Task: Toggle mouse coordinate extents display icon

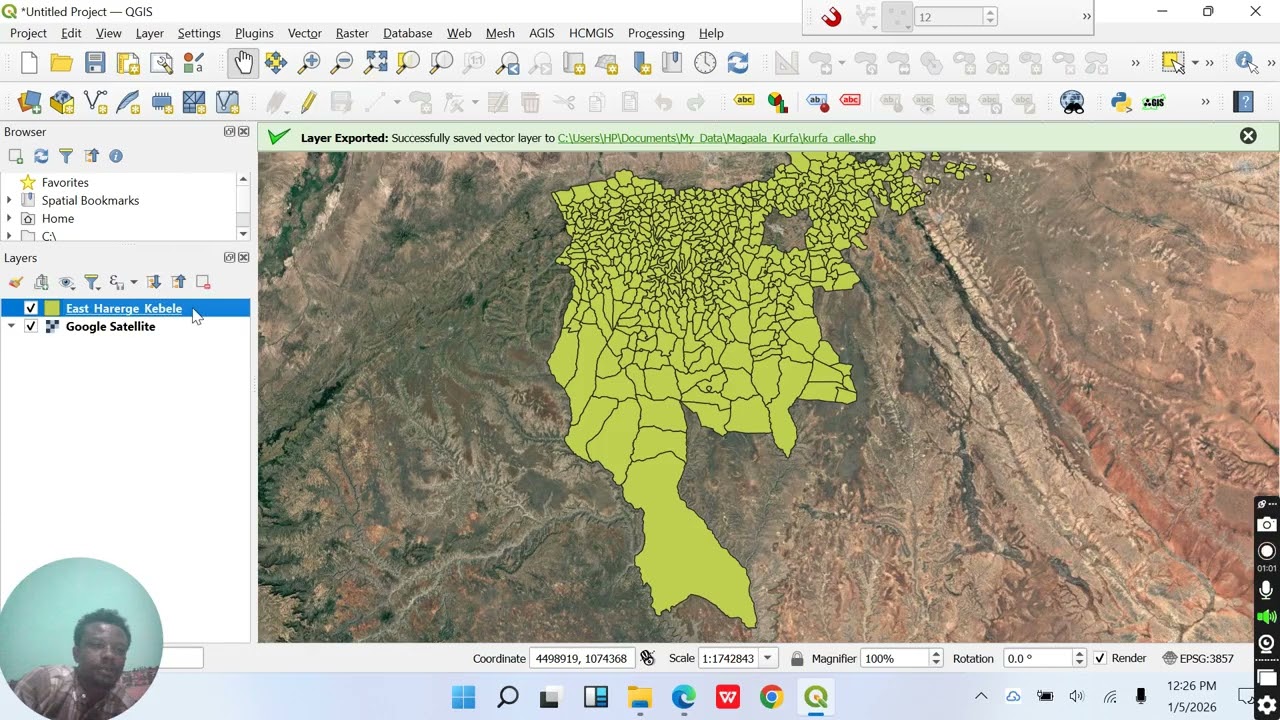Action: click(647, 658)
